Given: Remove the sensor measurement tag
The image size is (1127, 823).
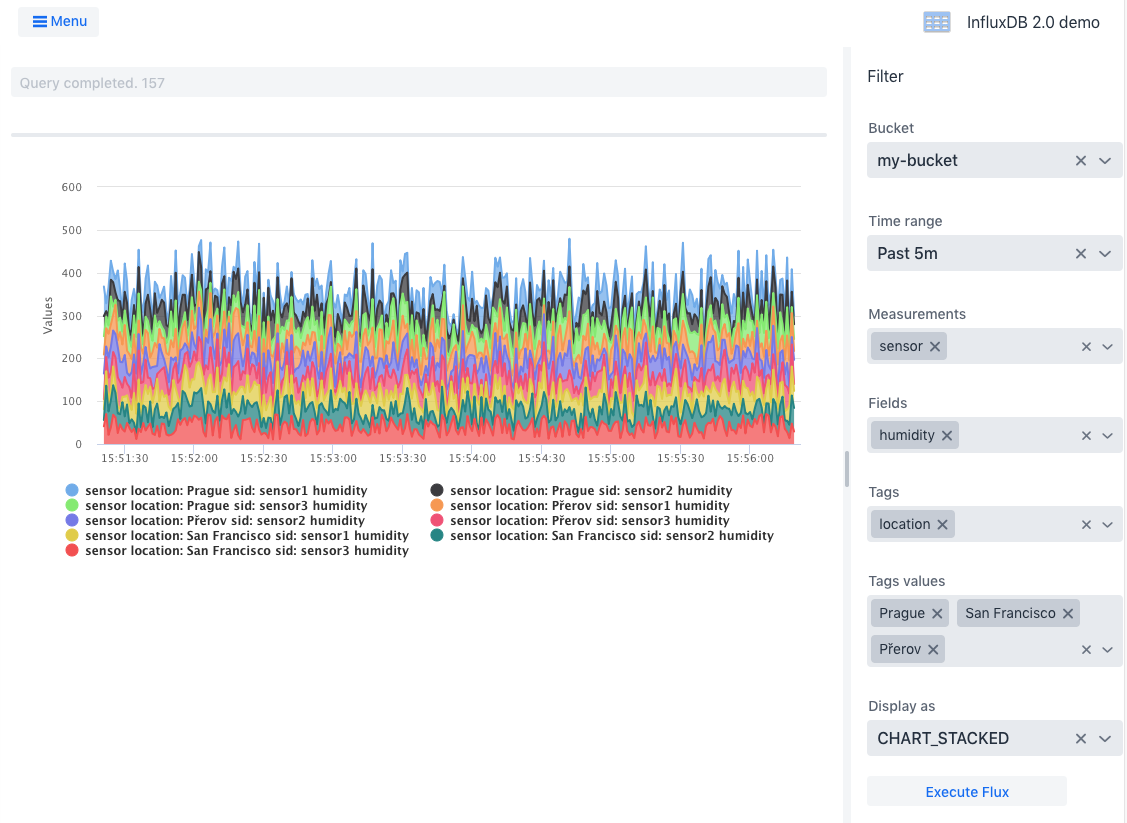Looking at the screenshot, I should point(934,346).
